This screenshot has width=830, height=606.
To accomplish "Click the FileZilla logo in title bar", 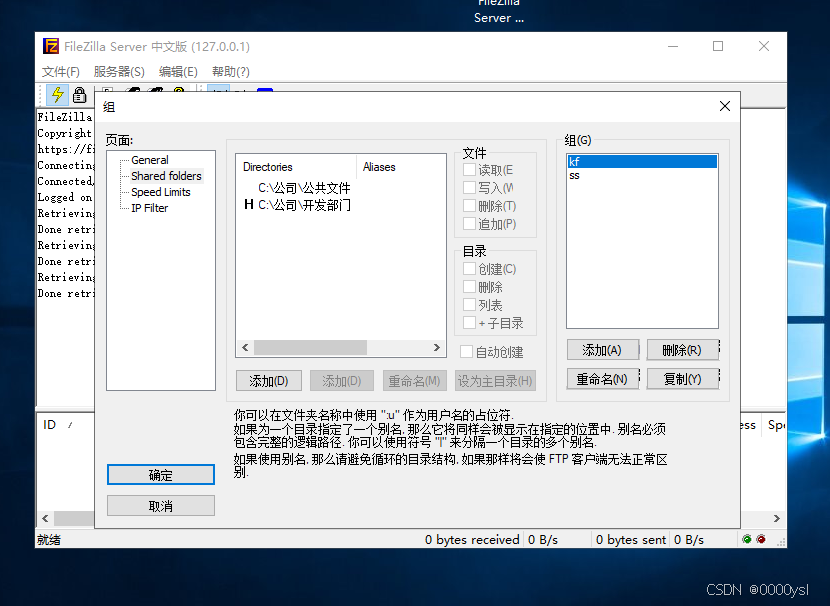I will click(x=51, y=46).
